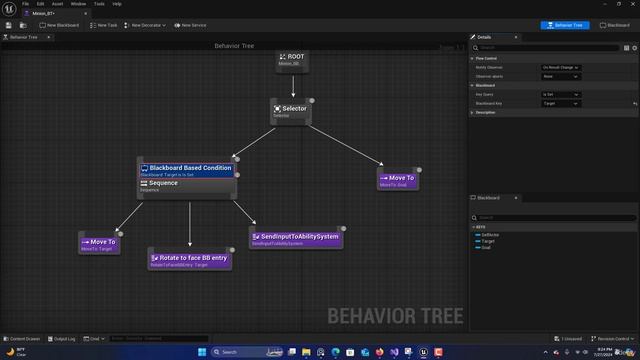
Task: Select the Sequence composite node
Action: pos(187,186)
